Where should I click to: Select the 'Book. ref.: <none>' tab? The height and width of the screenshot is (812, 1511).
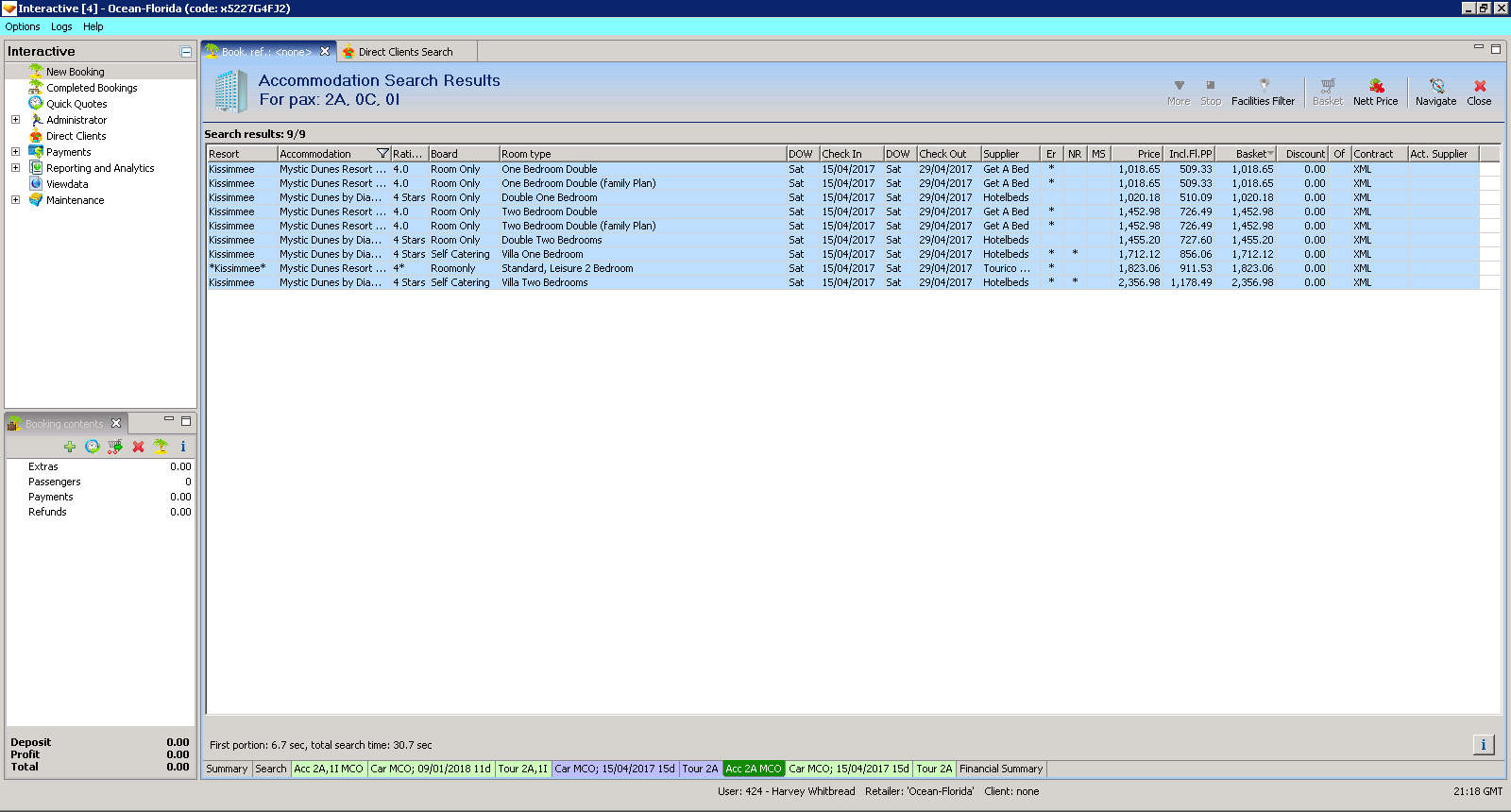266,52
